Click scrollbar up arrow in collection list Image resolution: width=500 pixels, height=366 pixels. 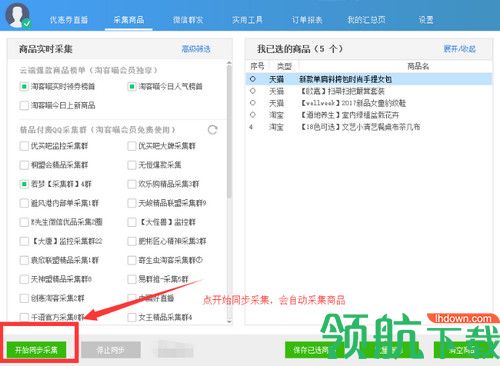coord(229,63)
